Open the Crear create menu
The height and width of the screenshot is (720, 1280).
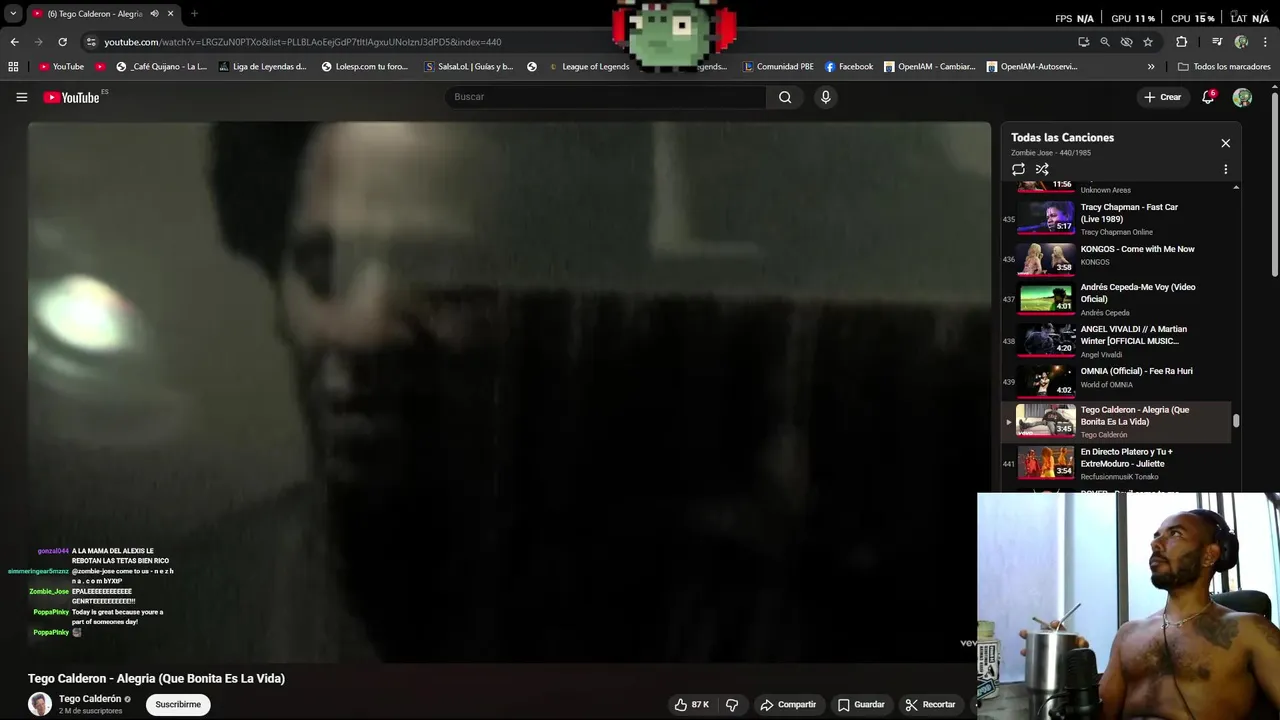[x=1162, y=97]
